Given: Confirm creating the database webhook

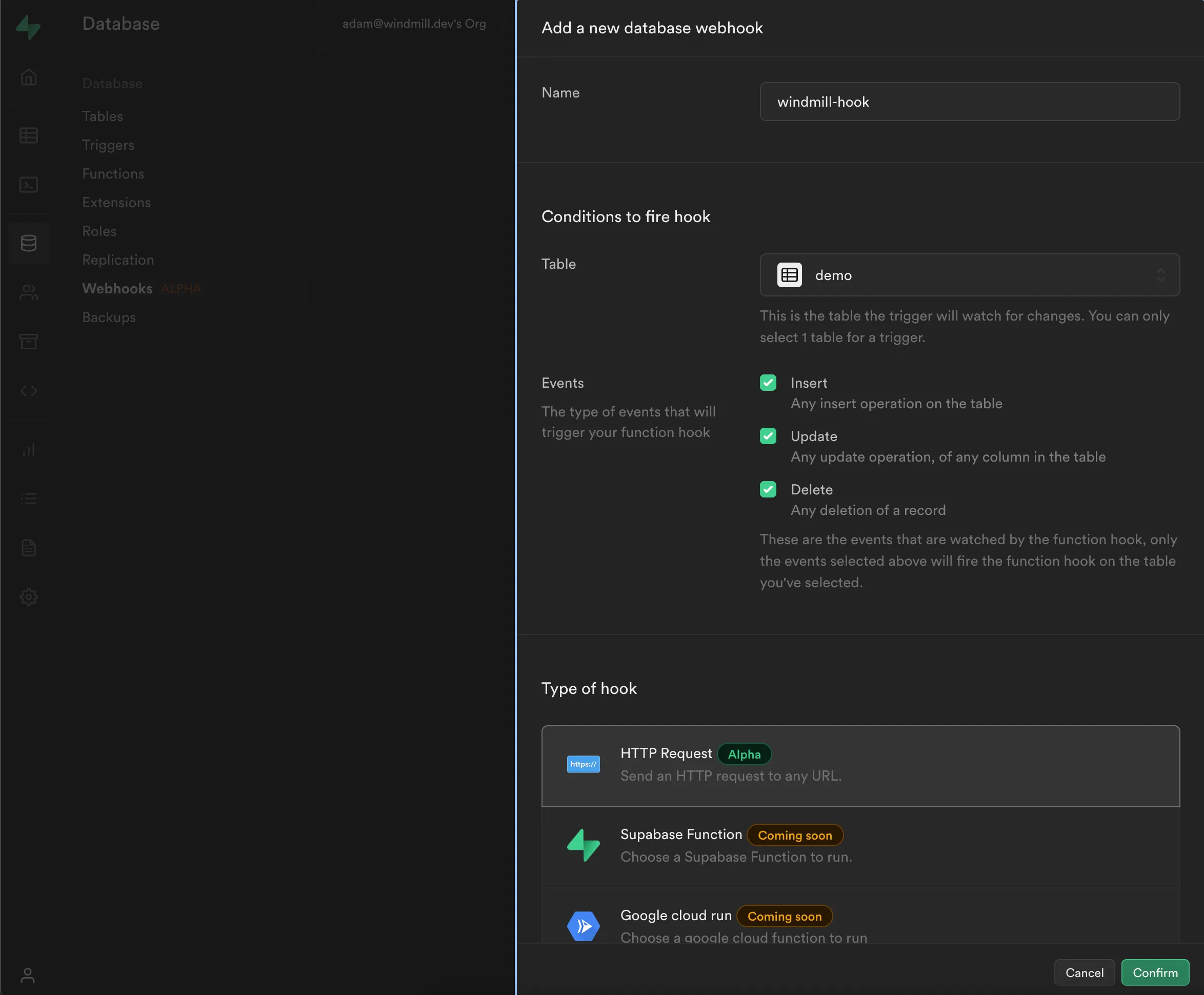Looking at the screenshot, I should click(1155, 972).
